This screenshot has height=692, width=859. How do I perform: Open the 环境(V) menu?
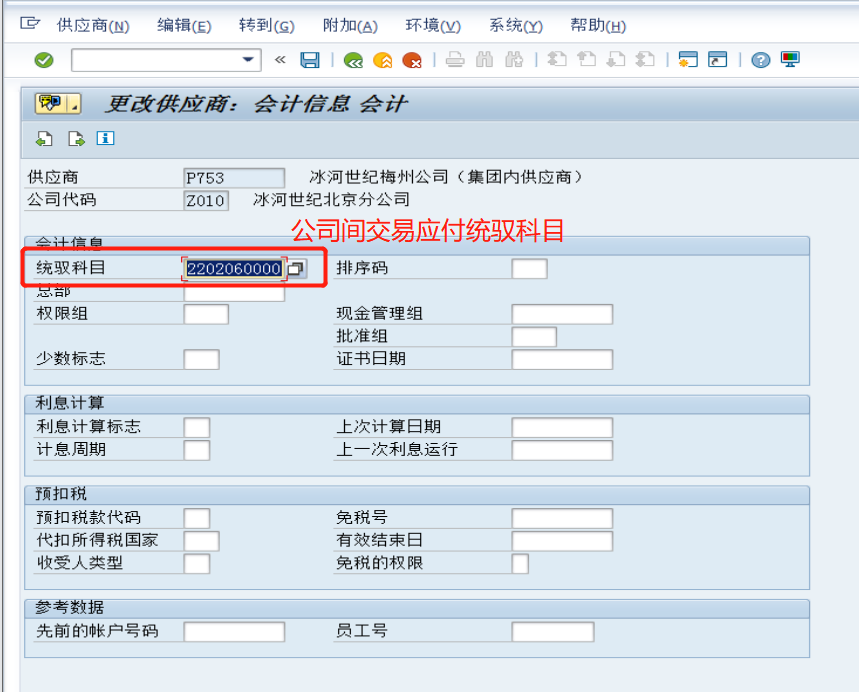433,26
